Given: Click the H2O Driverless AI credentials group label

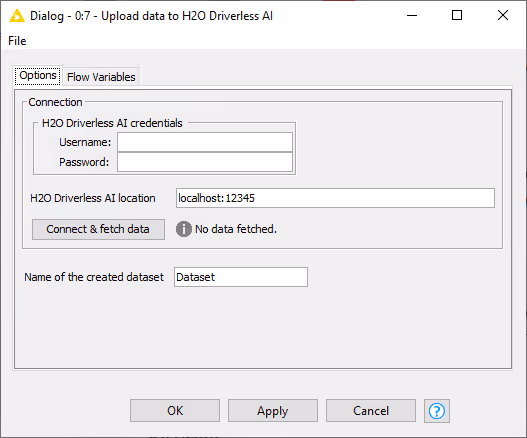Looking at the screenshot, I should coord(112,123).
